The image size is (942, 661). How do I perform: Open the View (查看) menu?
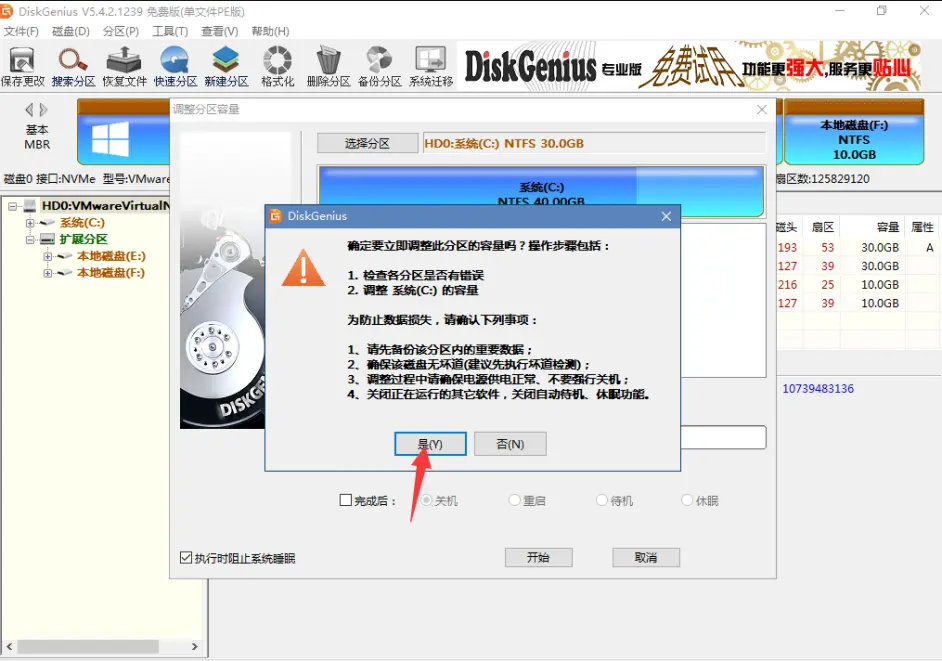[220, 31]
